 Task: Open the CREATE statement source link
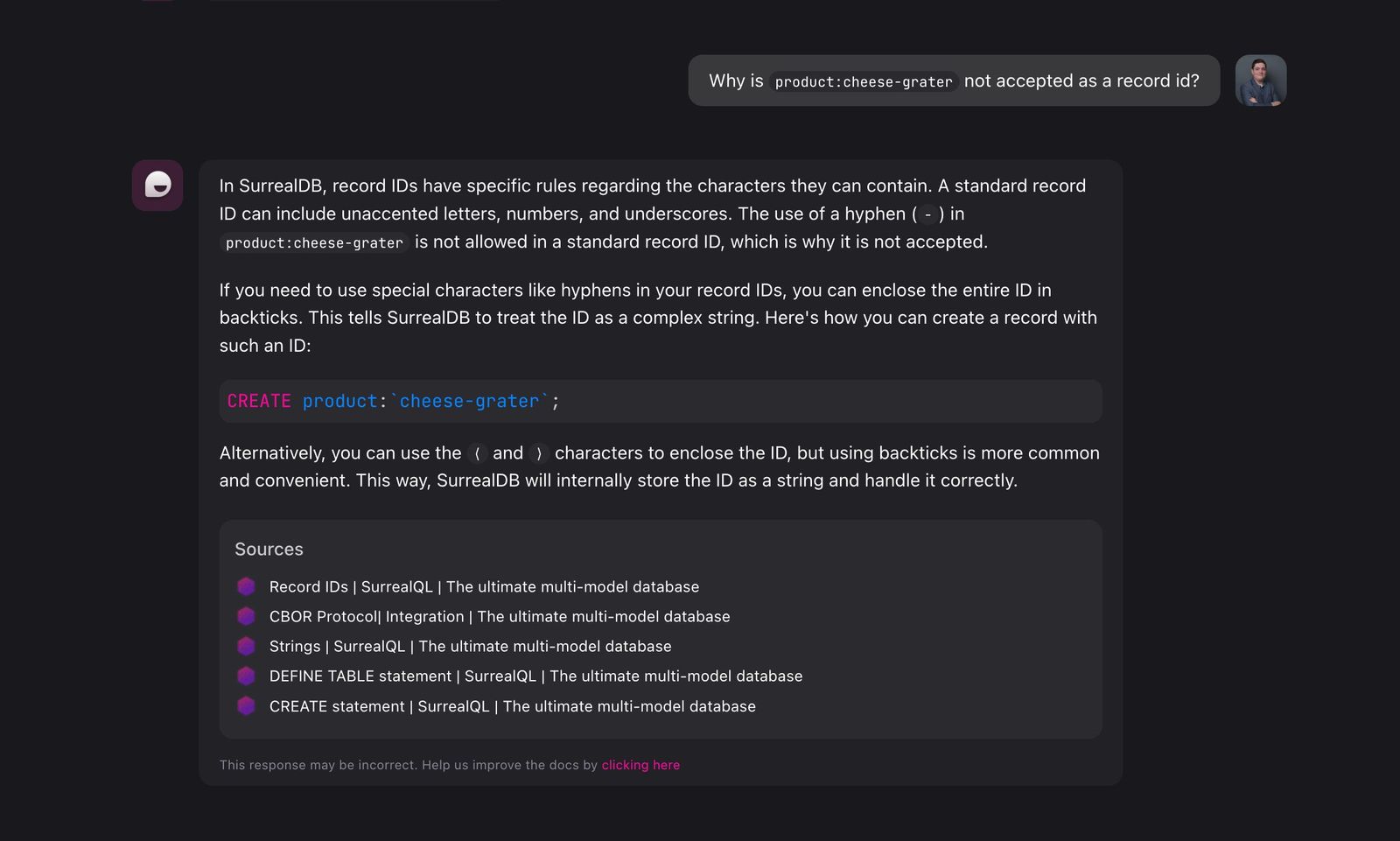pos(512,706)
